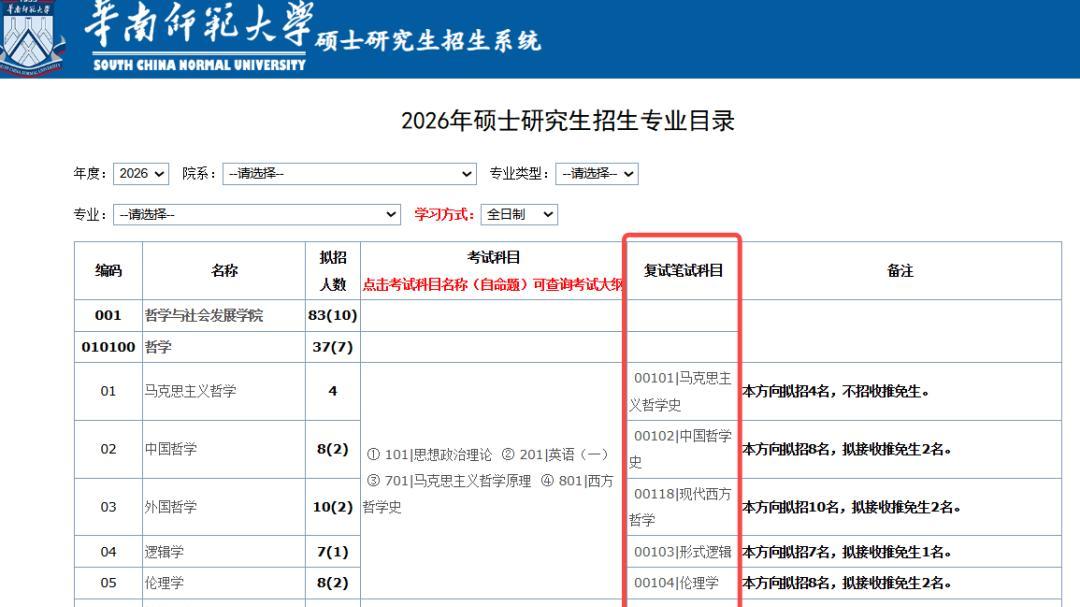Click the 00104|伦理学 retest subject
The image size is (1080, 607).
[676, 583]
